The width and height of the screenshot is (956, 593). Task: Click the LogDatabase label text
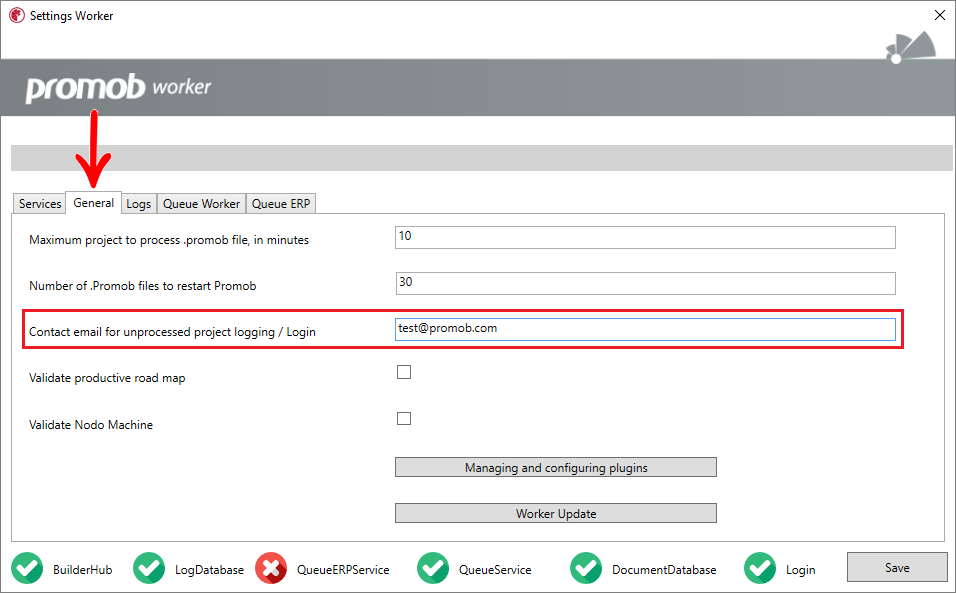(x=209, y=570)
